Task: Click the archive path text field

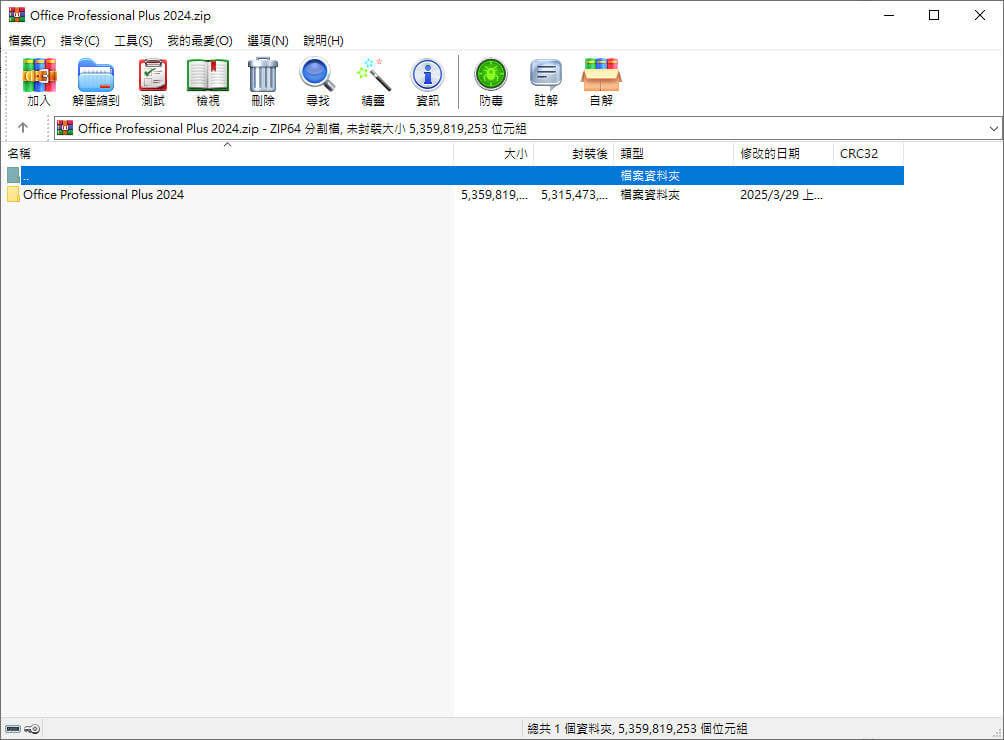Action: (528, 128)
